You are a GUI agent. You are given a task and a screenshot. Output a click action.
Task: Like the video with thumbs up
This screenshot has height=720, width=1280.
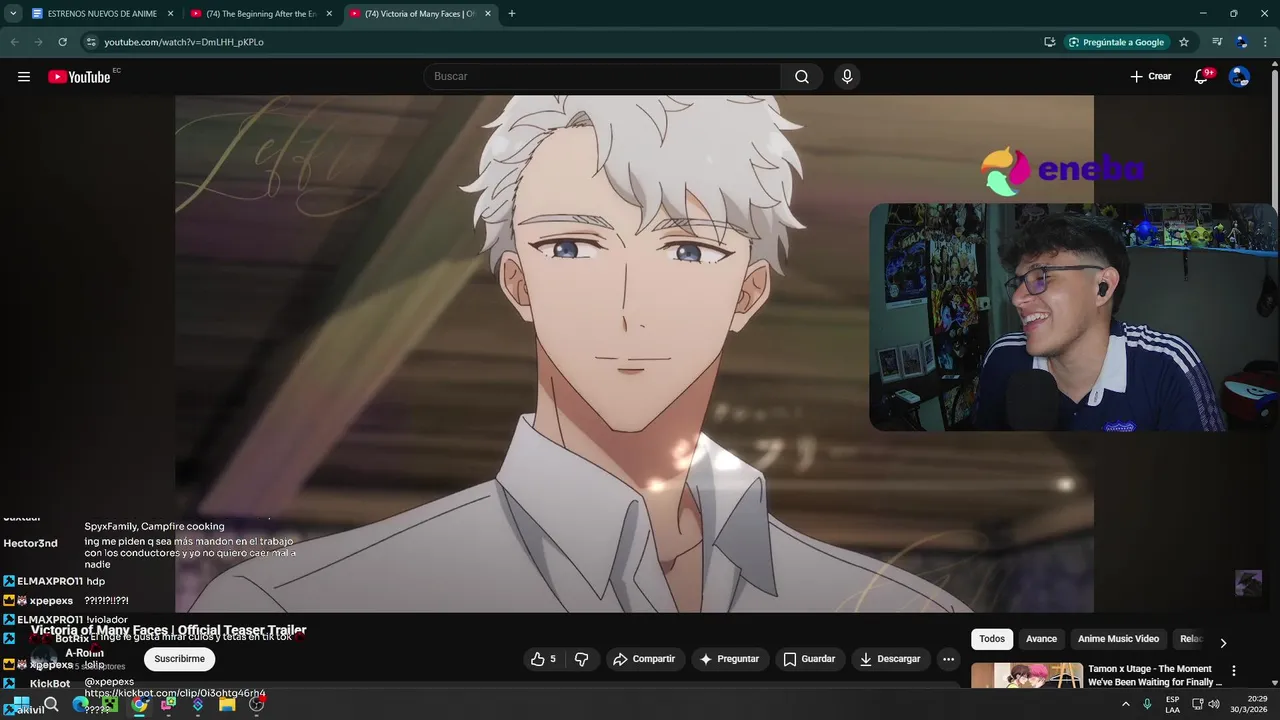click(543, 659)
